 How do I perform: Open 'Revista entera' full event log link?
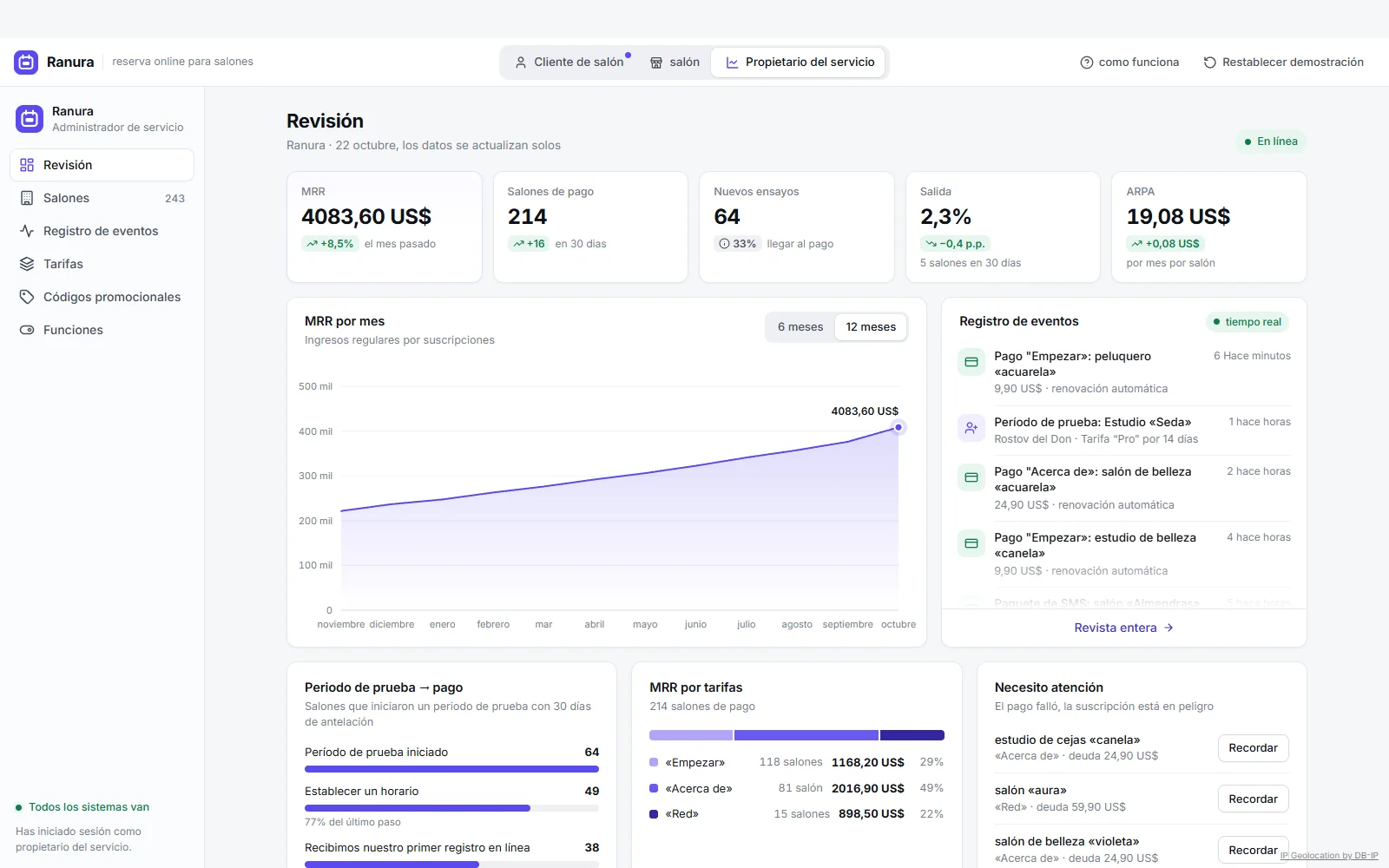pyautogui.click(x=1124, y=628)
